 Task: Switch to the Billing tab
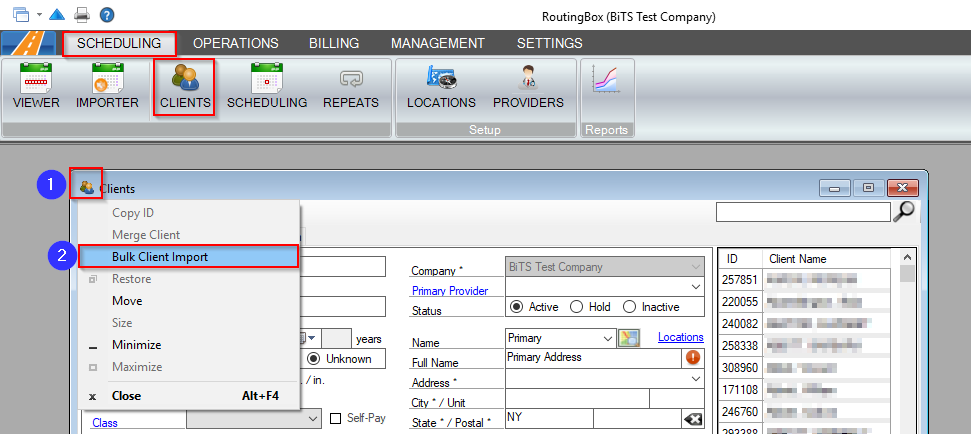pos(333,43)
